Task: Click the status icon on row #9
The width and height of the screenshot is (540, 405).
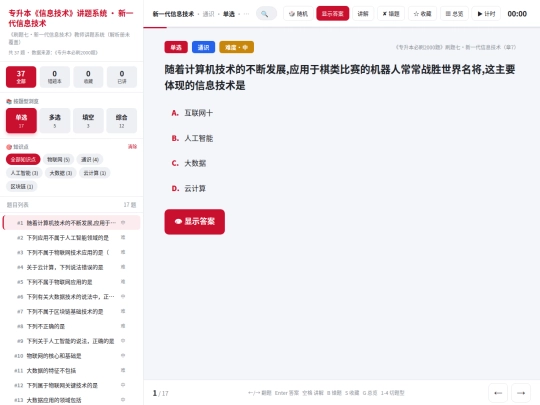Action: click(123, 341)
